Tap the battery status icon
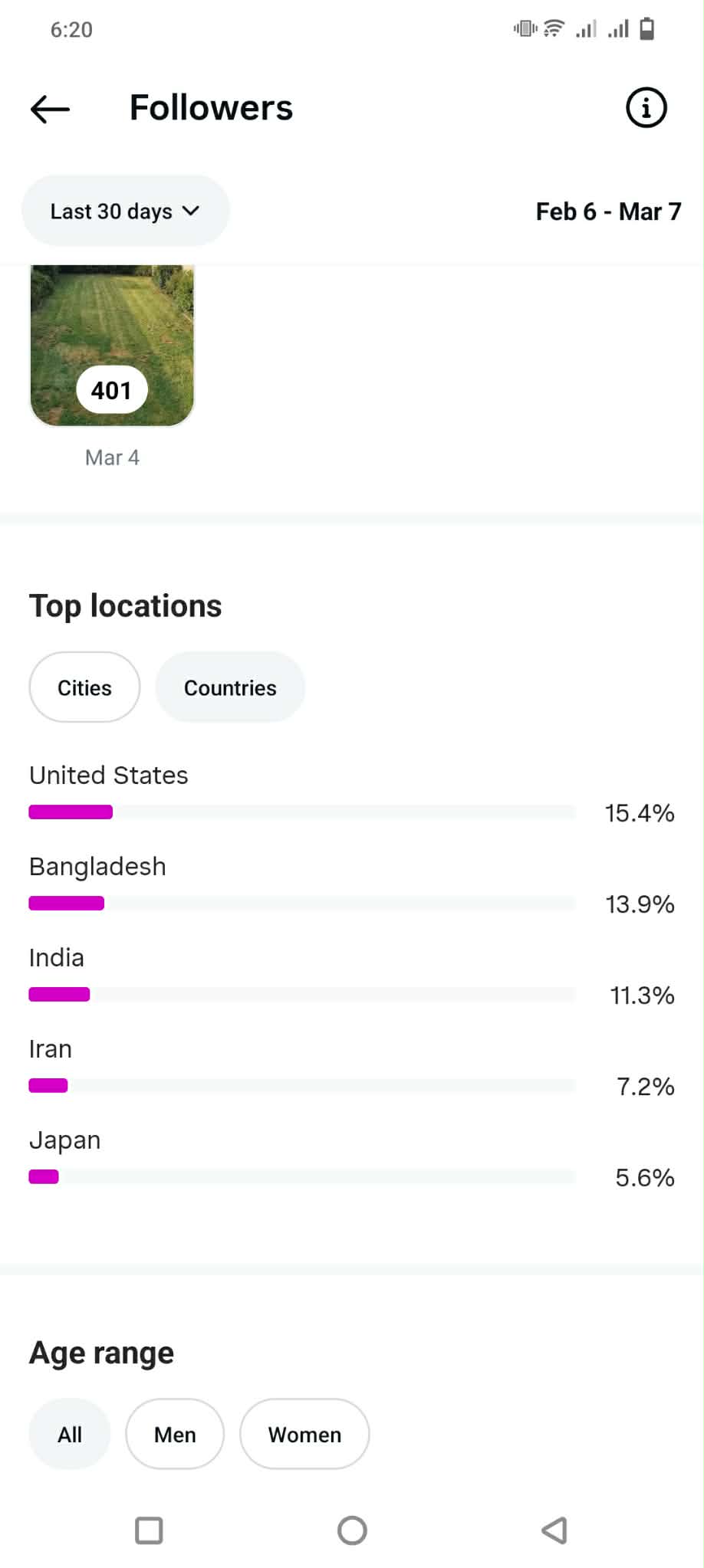The width and height of the screenshot is (704, 1568). tap(647, 29)
